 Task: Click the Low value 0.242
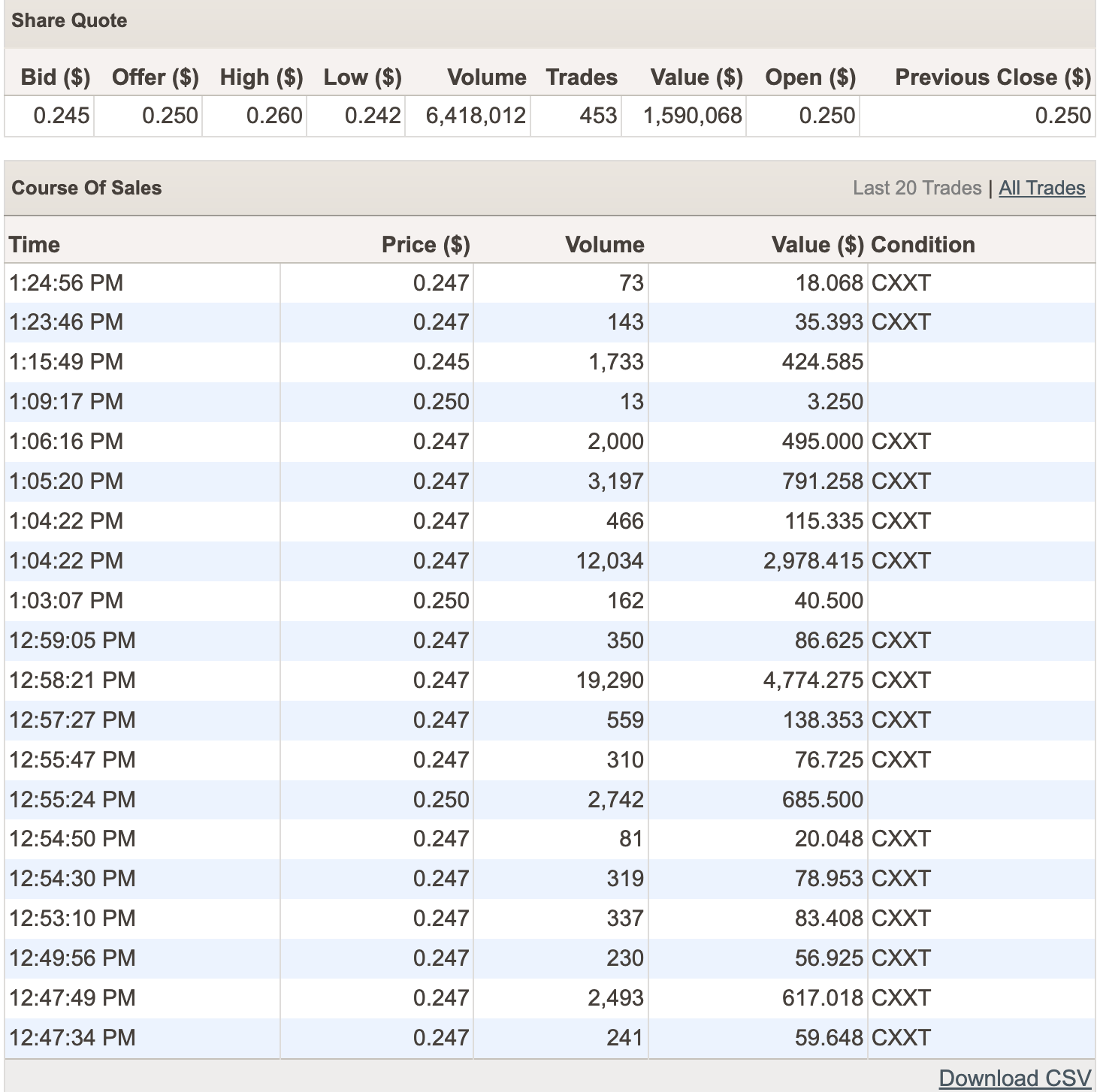tap(373, 116)
